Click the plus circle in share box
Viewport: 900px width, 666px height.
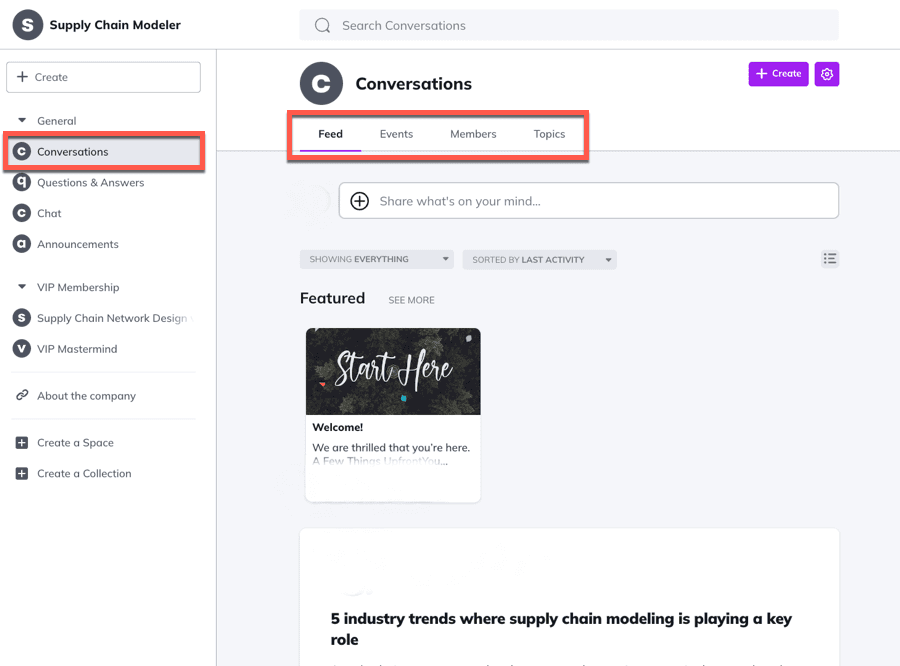tap(360, 201)
